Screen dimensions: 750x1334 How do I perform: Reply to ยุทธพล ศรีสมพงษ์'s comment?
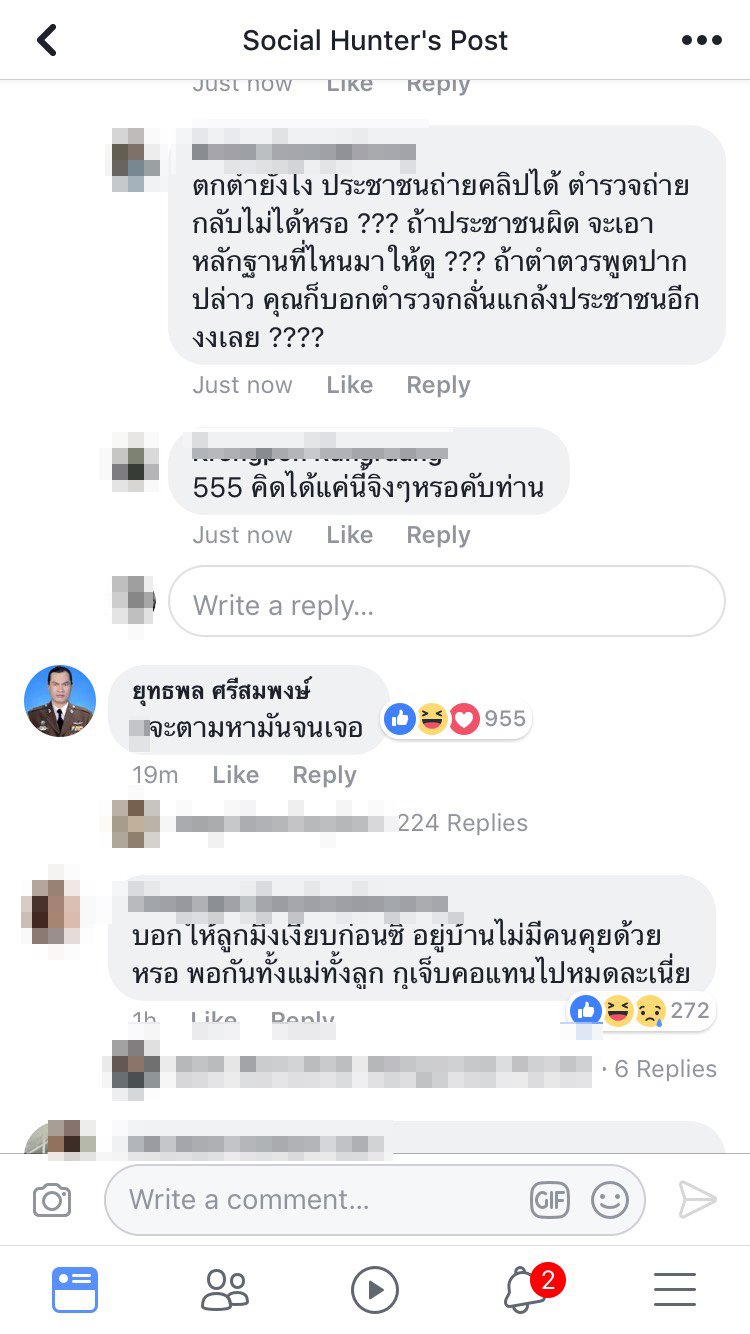click(324, 775)
